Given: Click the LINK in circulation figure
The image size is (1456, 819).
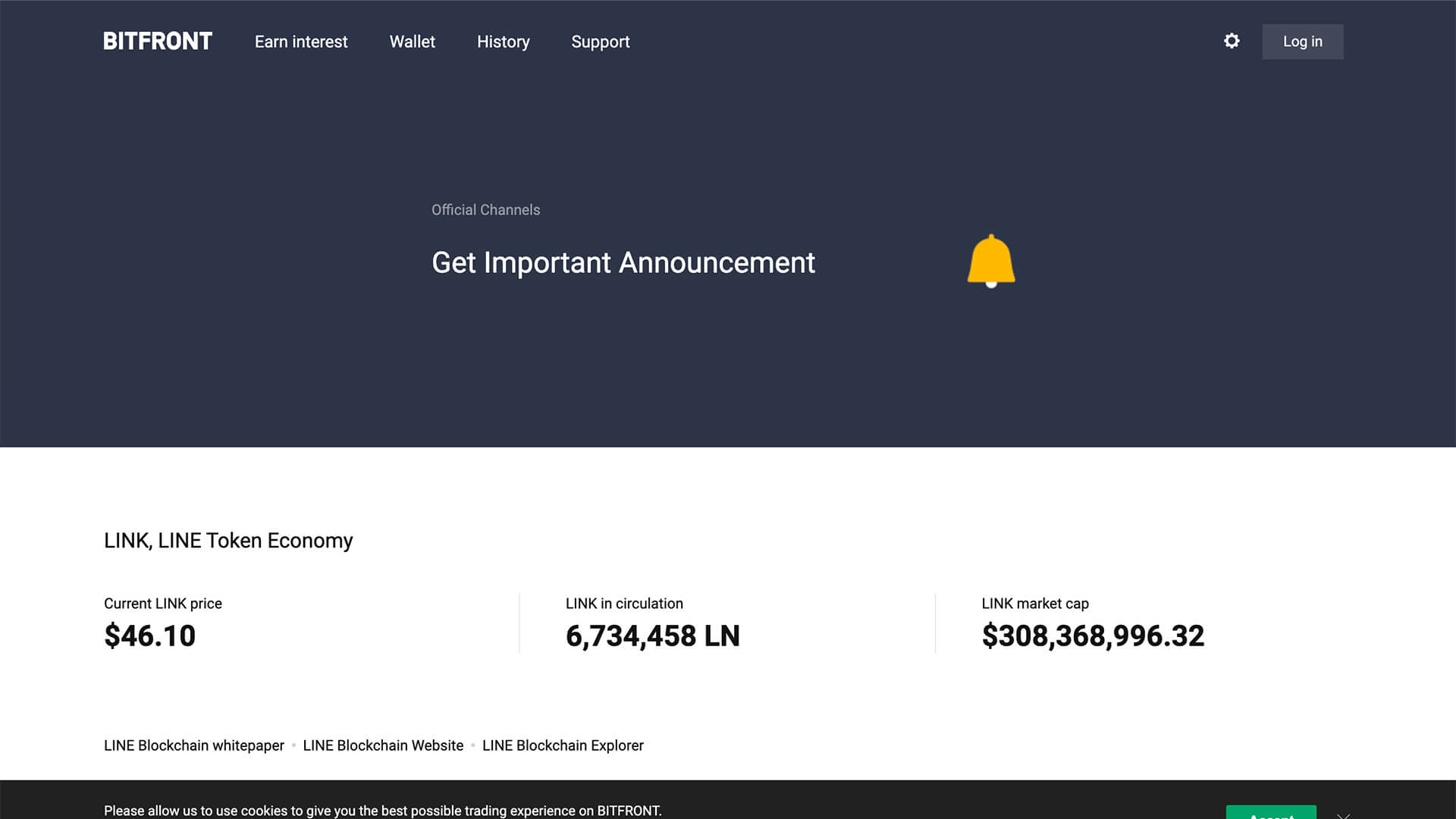Looking at the screenshot, I should (x=653, y=635).
